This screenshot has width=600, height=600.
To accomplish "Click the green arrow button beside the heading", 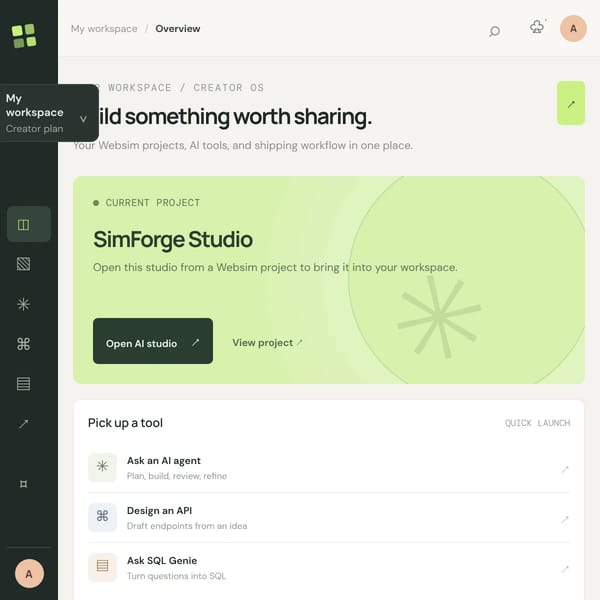I will click(571, 103).
